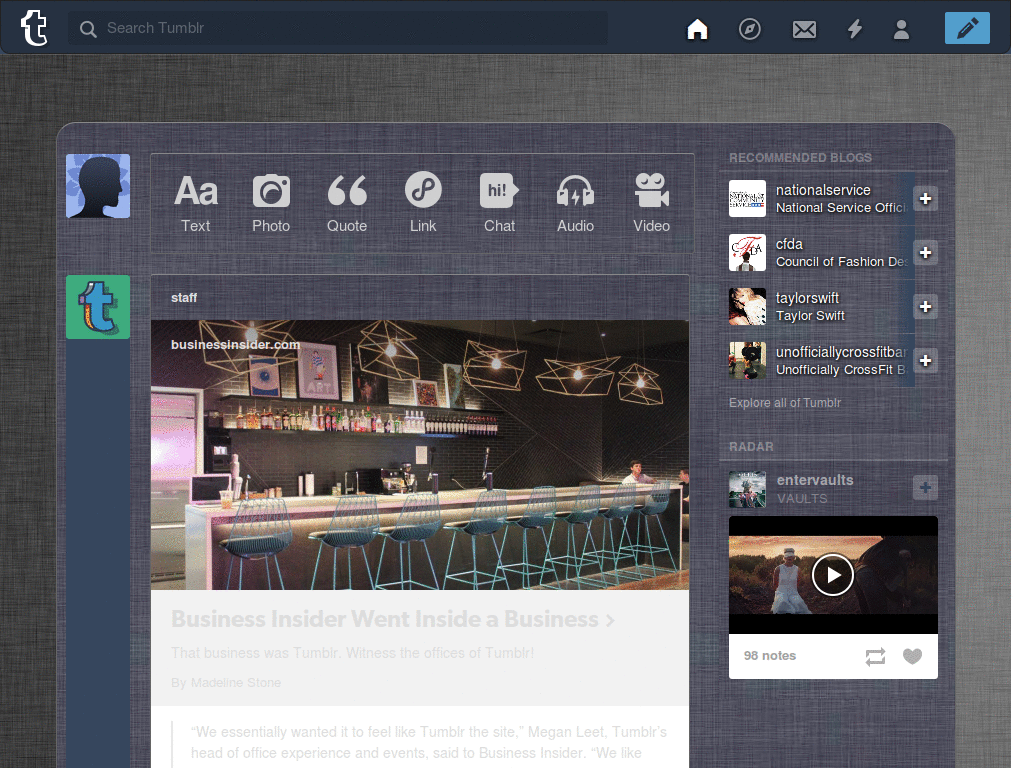
Task: Click the blue pencil compose button
Action: pyautogui.click(x=967, y=28)
